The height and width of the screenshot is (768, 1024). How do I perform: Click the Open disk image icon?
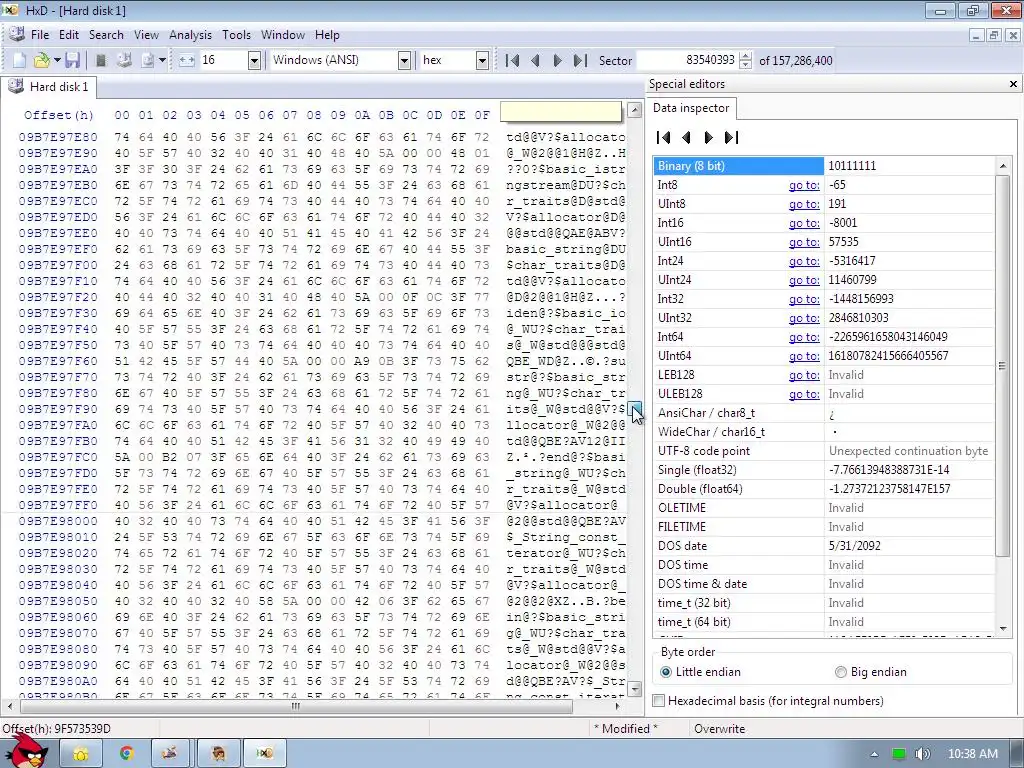tap(148, 61)
